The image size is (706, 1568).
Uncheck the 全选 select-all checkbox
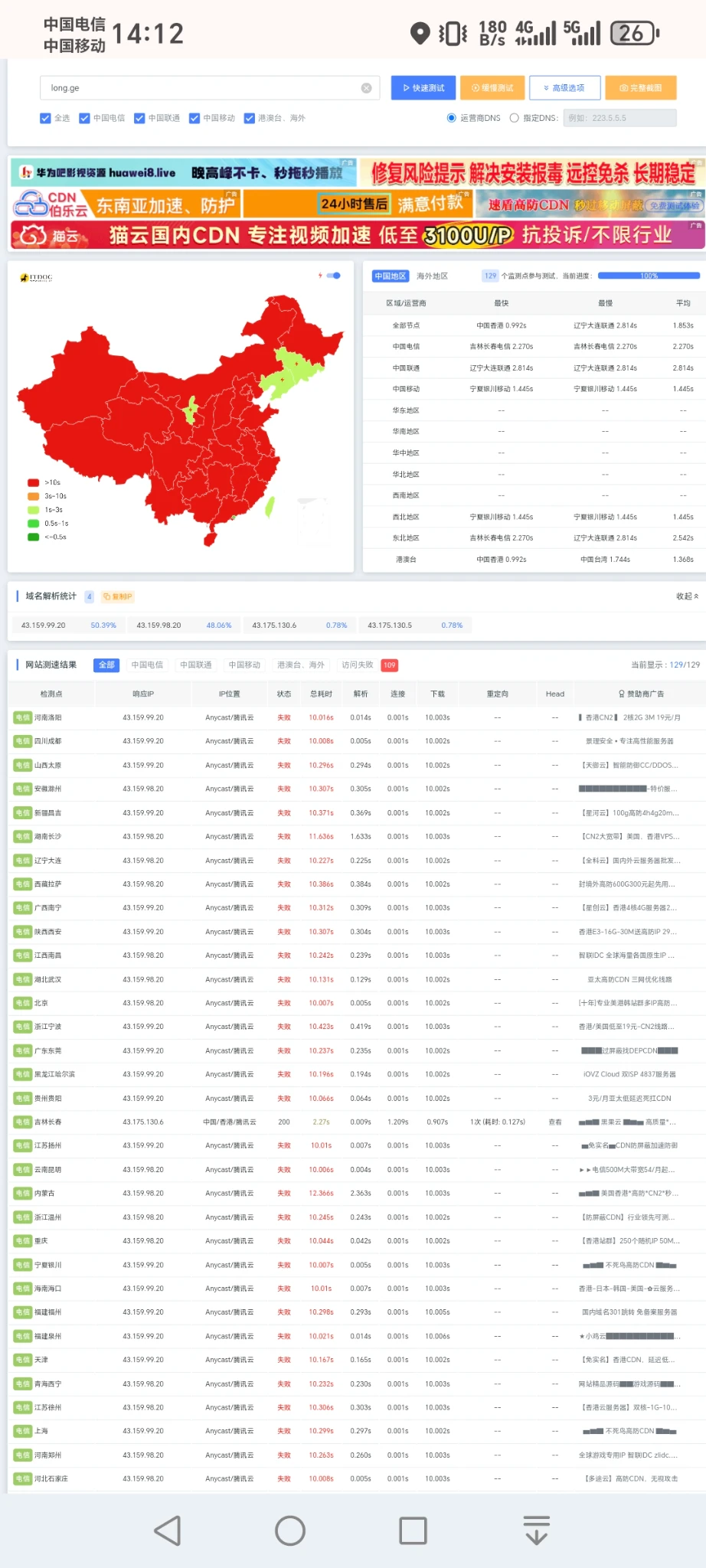click(x=46, y=118)
